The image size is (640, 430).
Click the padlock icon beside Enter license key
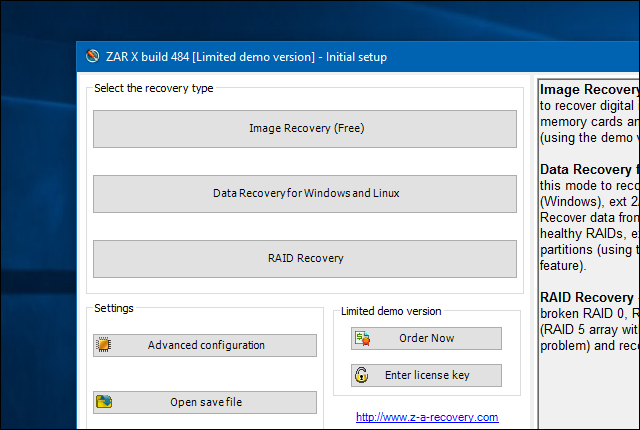pyautogui.click(x=361, y=375)
